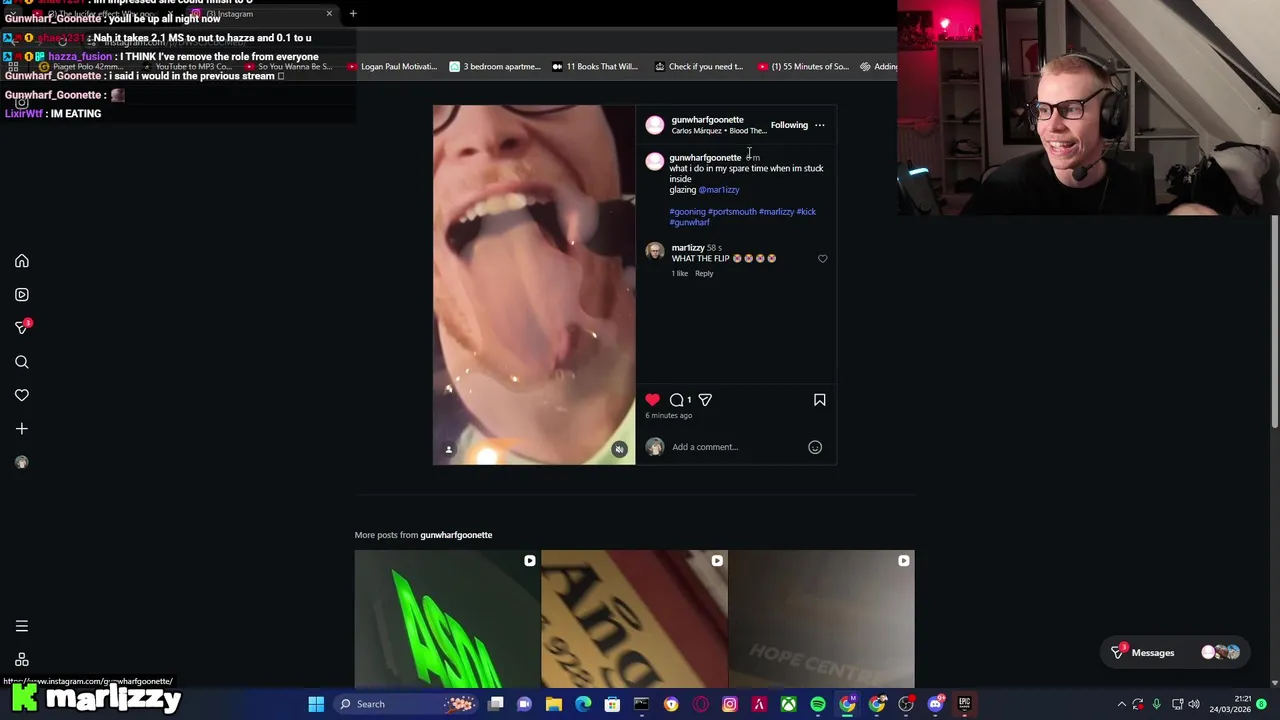View likes on marlizzy's comment
The width and height of the screenshot is (1280, 720).
pos(680,274)
